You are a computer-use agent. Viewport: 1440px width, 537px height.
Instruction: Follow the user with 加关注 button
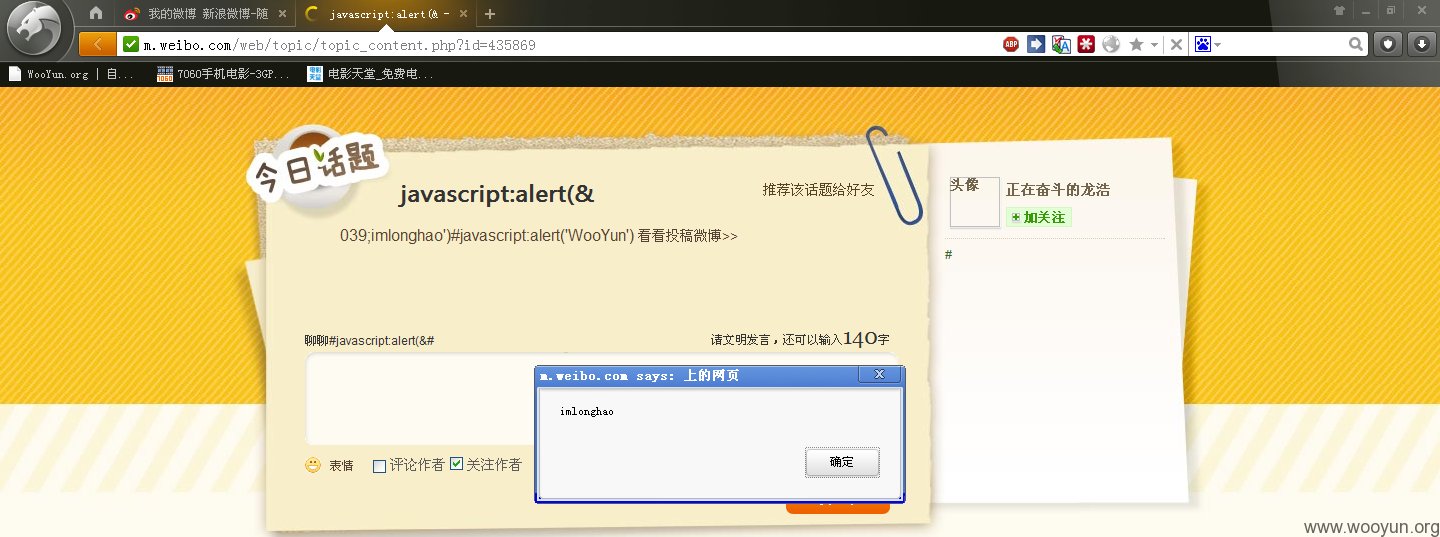[1038, 217]
